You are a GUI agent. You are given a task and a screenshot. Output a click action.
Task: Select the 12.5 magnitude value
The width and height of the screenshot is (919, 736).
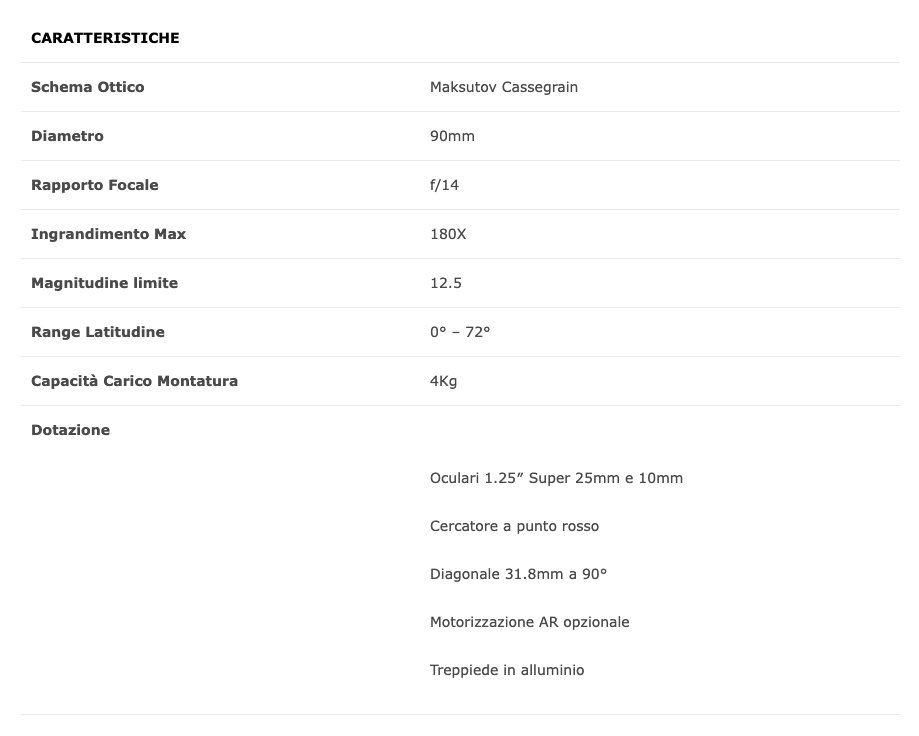(x=445, y=283)
